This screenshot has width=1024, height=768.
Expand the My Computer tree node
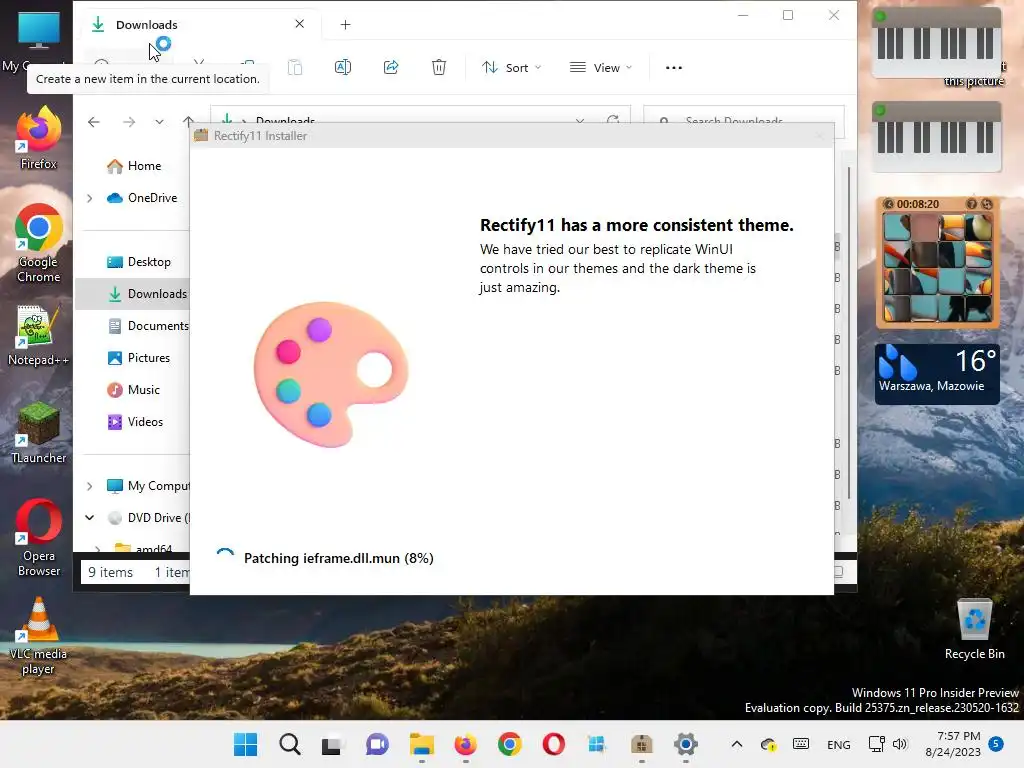click(89, 486)
